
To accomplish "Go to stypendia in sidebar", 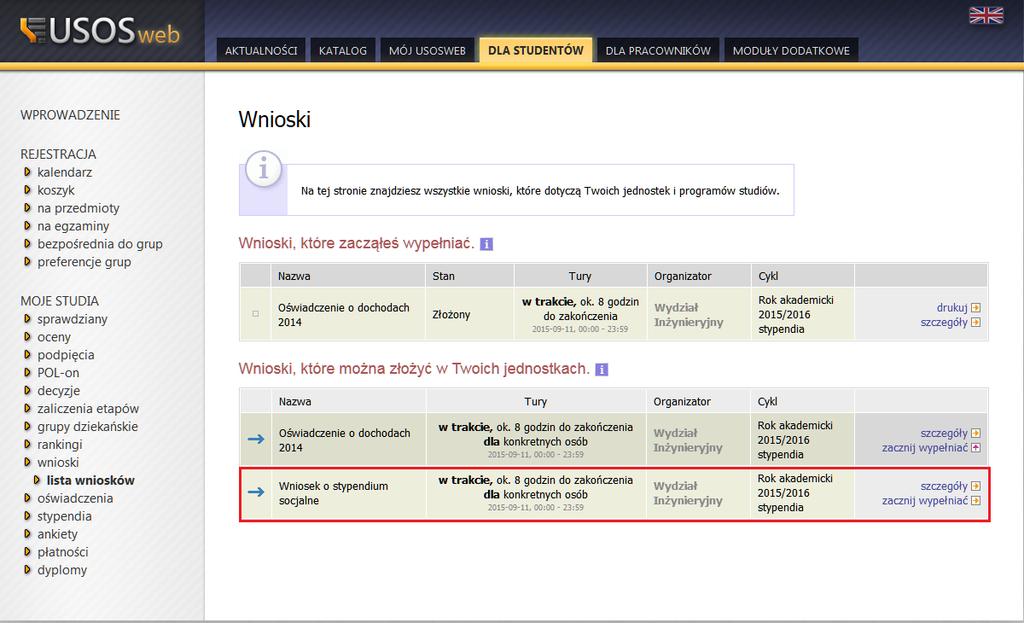I will coord(64,516).
